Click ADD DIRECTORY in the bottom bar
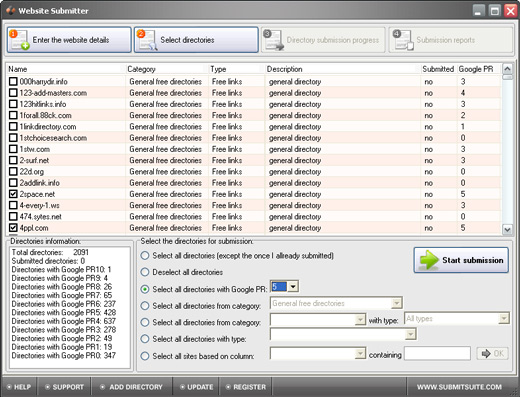 click(x=131, y=387)
